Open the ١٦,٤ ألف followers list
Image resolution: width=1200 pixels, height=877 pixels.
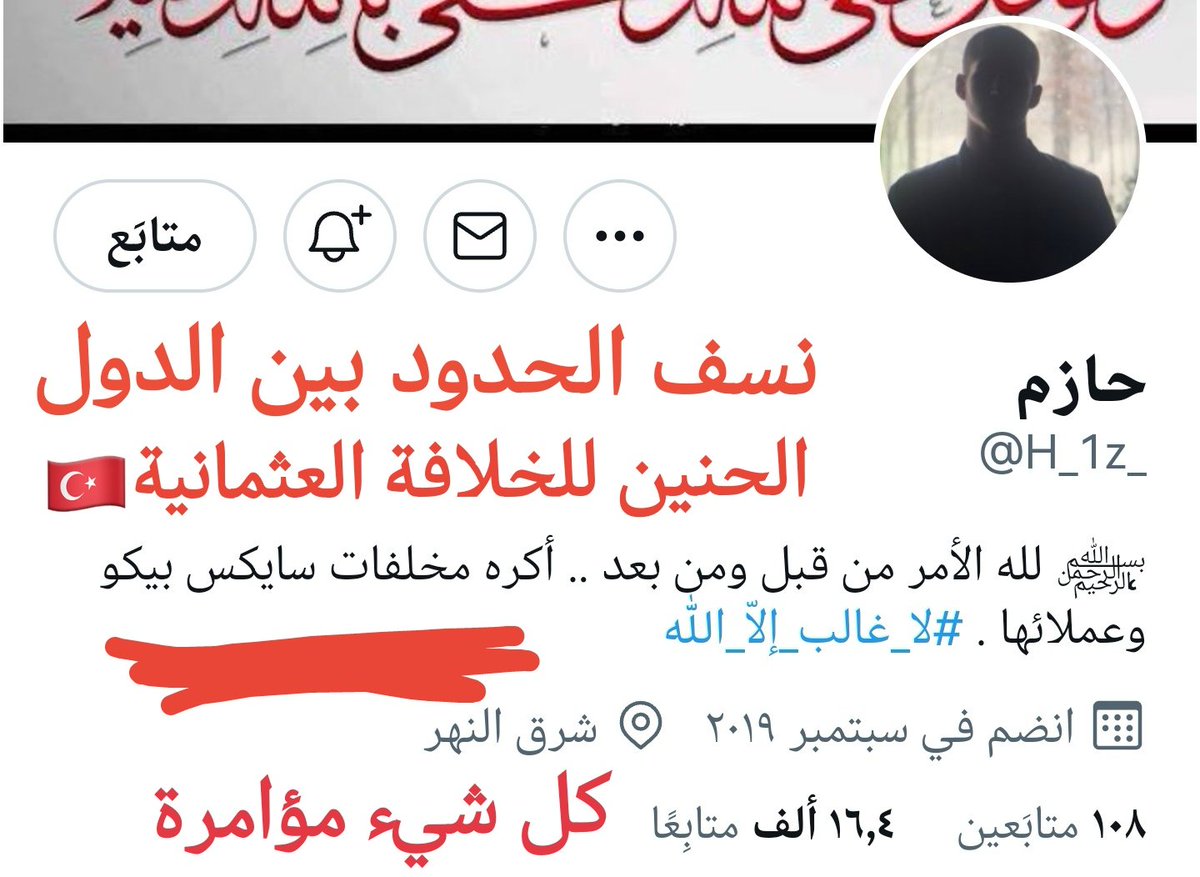pos(772,827)
